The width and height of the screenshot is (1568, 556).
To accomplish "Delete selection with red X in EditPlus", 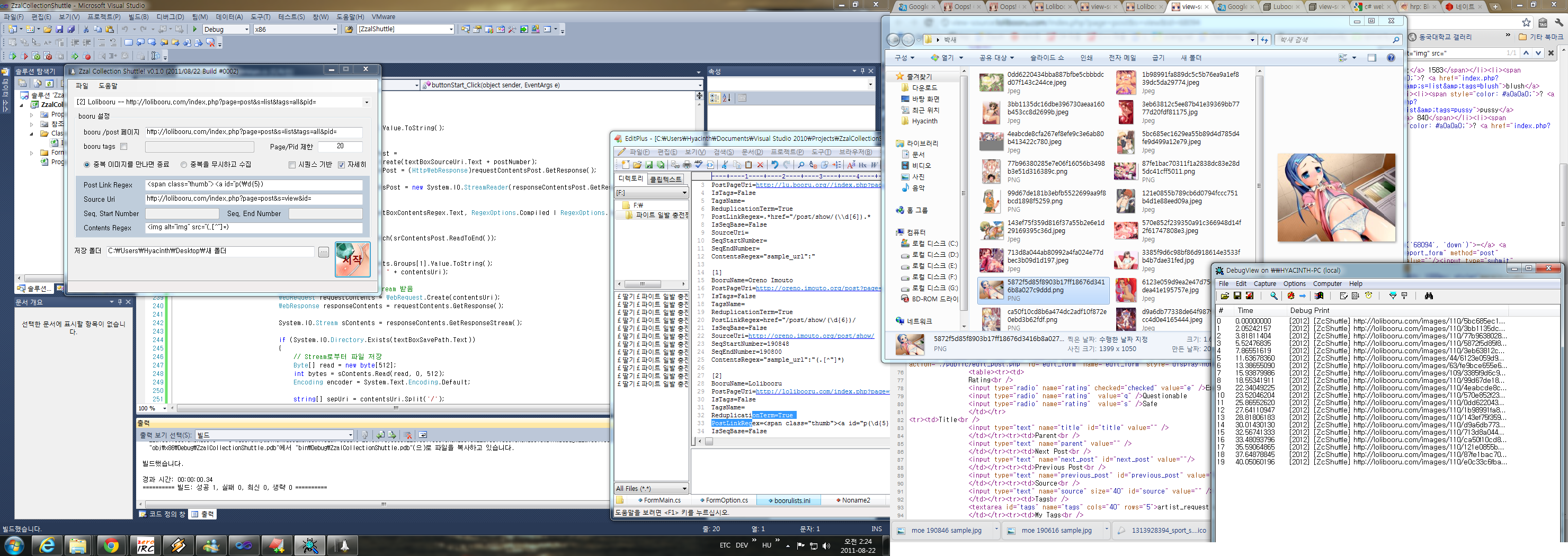I will tap(760, 165).
